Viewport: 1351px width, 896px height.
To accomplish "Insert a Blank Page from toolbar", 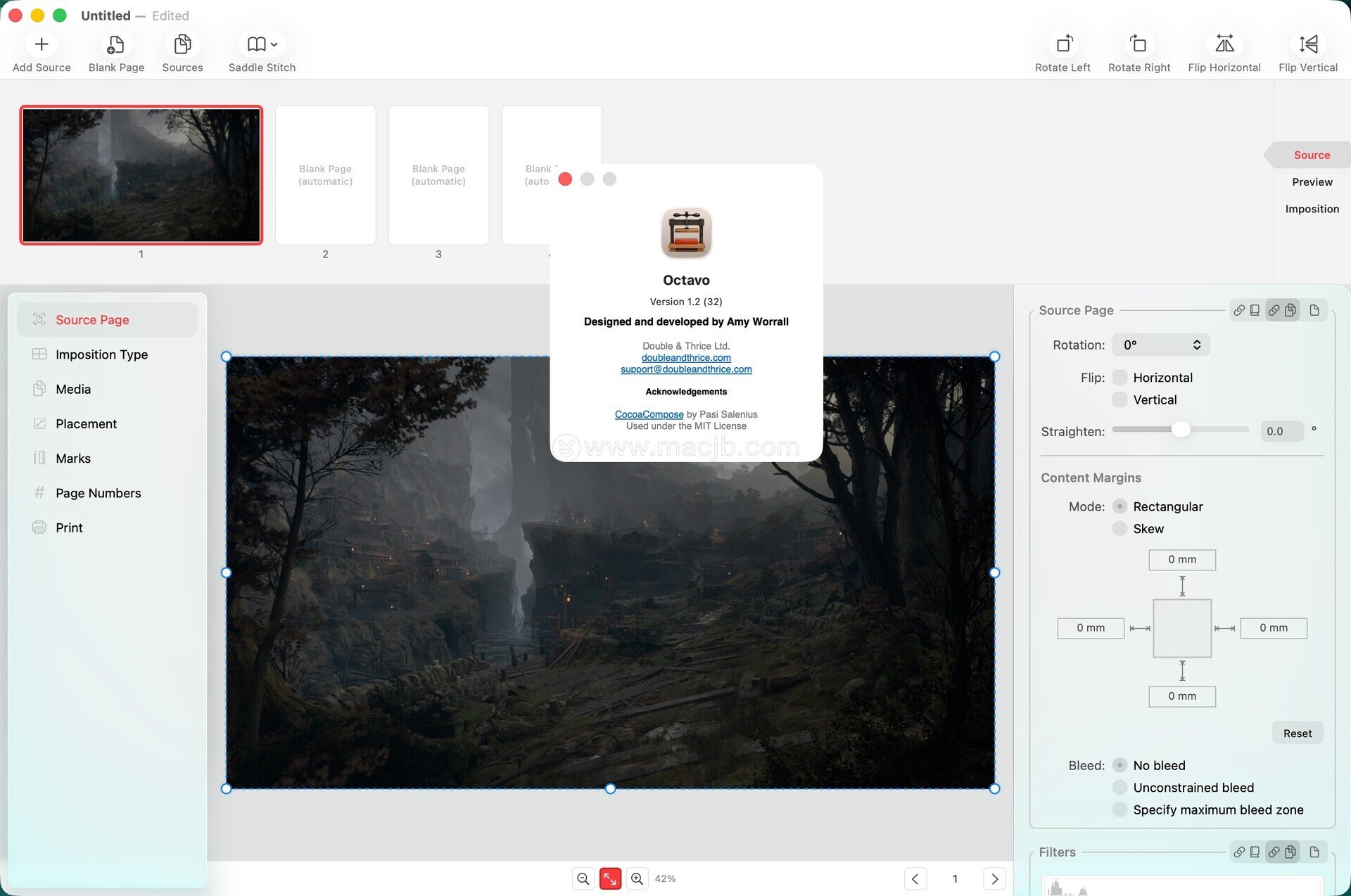I will click(116, 44).
